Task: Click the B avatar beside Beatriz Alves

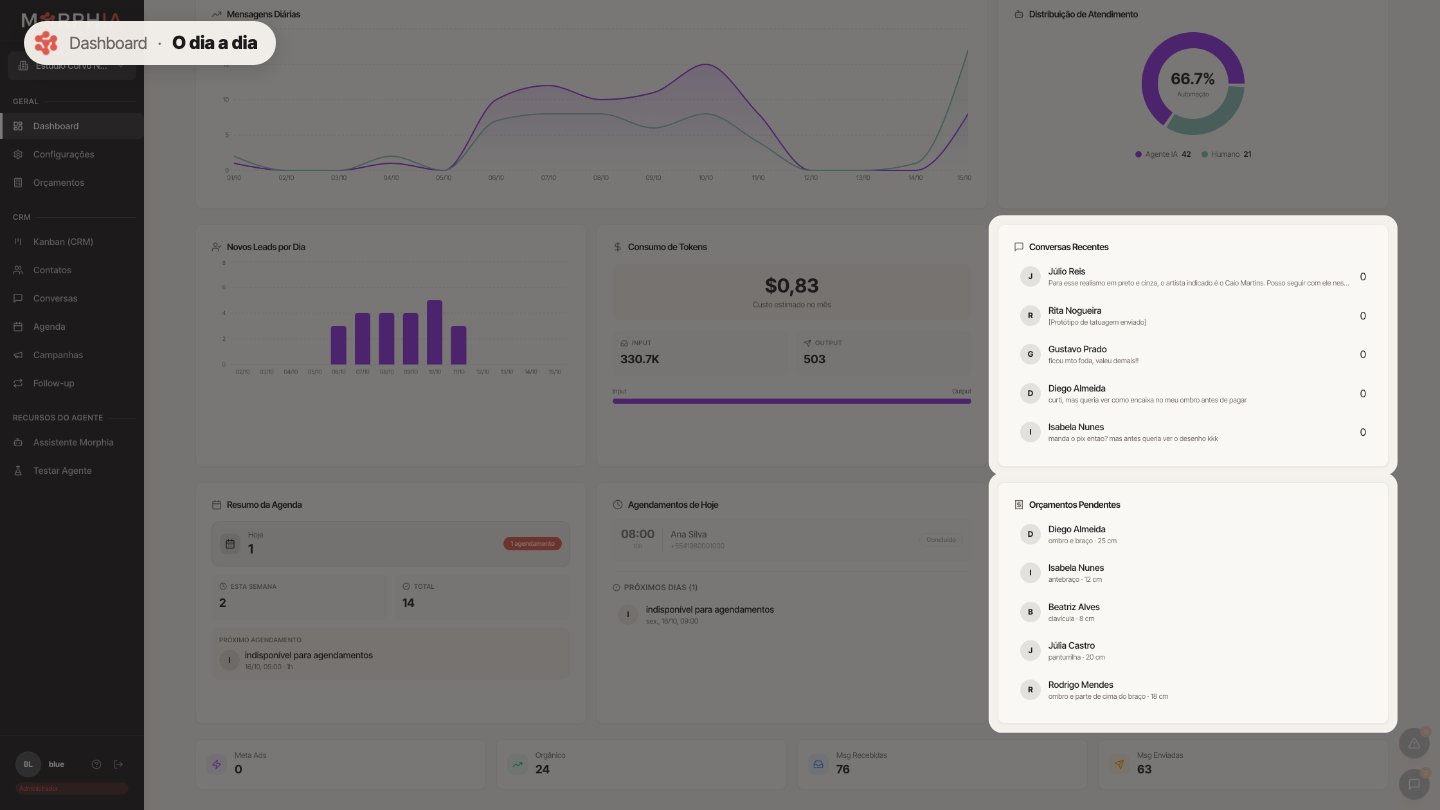Action: [1030, 612]
